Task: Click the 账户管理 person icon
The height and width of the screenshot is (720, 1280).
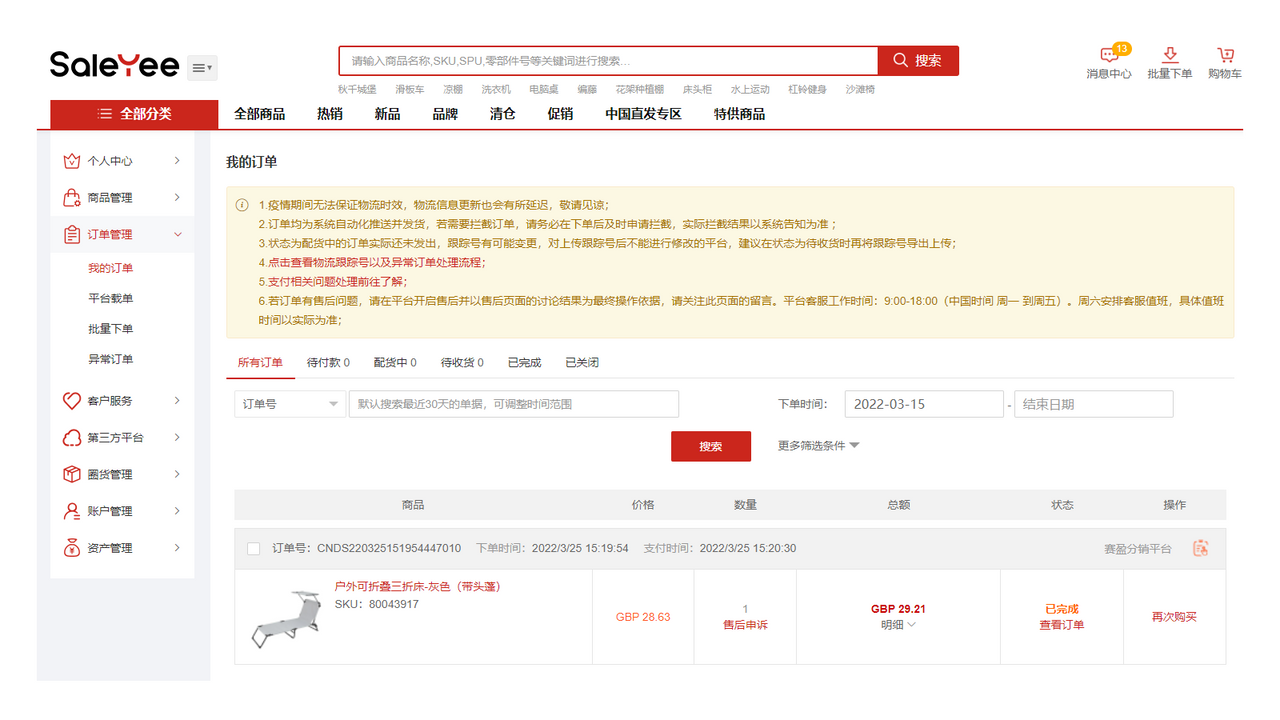Action: [x=71, y=511]
